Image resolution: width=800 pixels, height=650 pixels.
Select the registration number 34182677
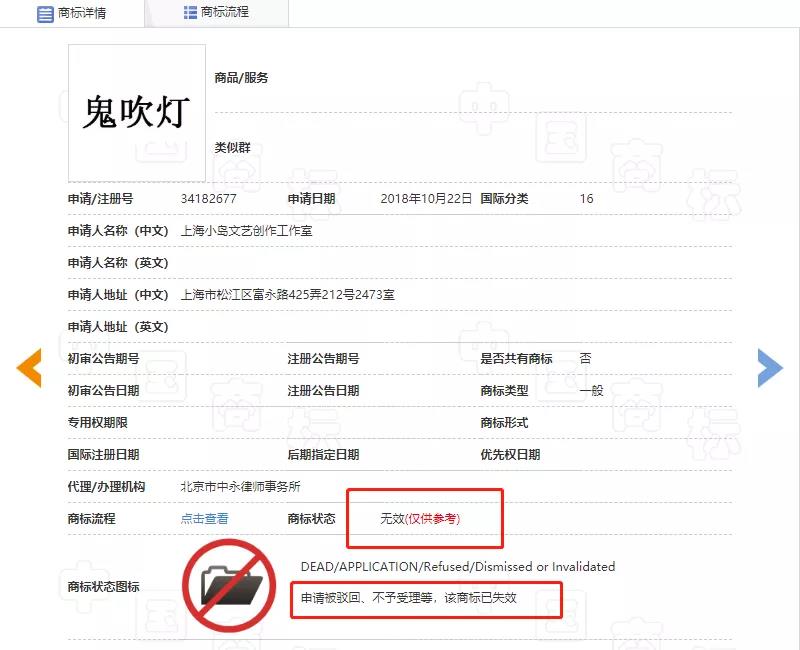pyautogui.click(x=208, y=198)
